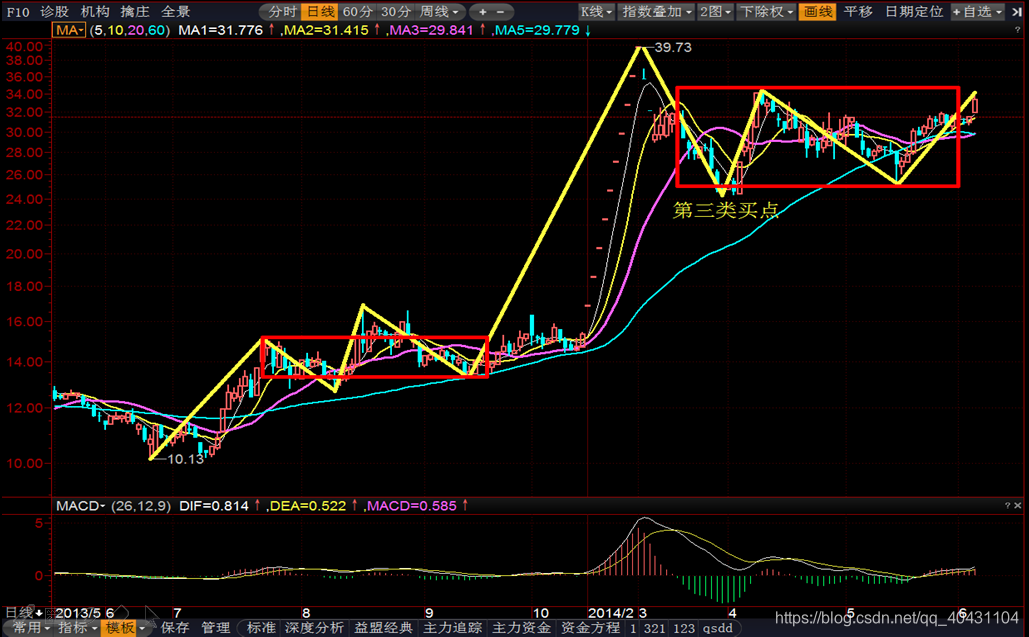Select the 益盟经典 template tab
Screen dimensions: 1029x637
[x=383, y=628]
